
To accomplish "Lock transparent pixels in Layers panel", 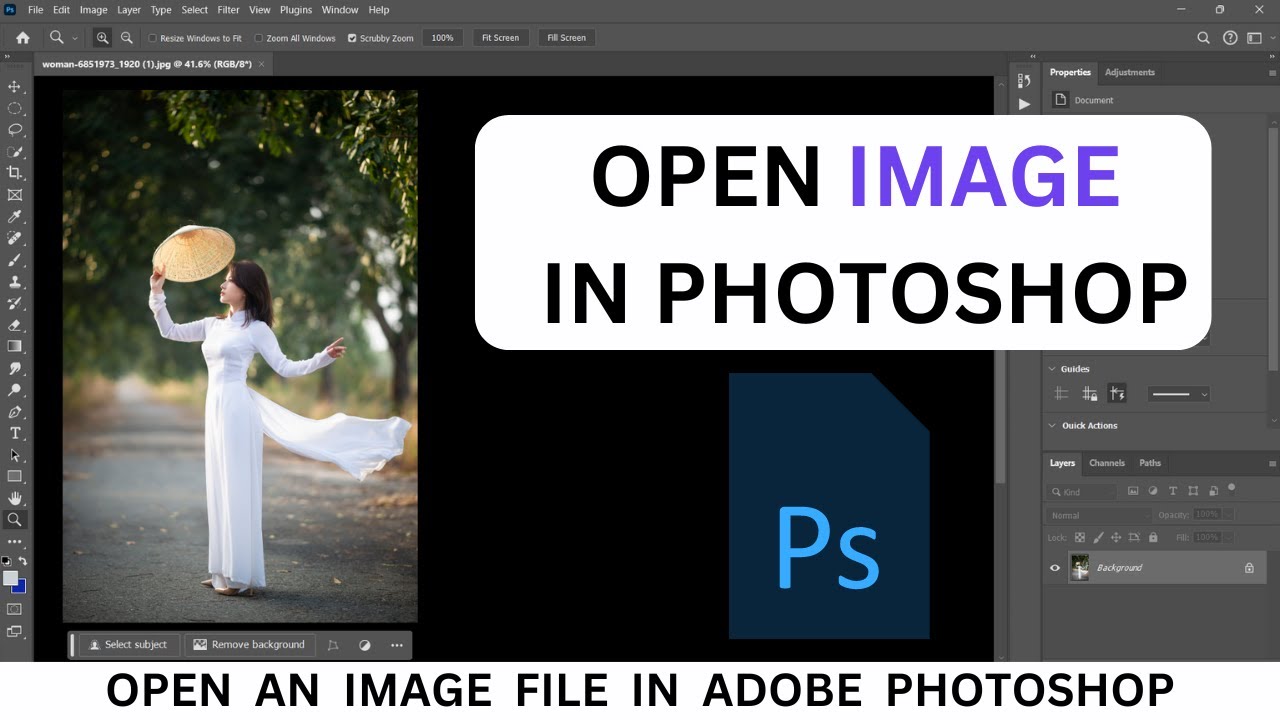I will 1078,538.
